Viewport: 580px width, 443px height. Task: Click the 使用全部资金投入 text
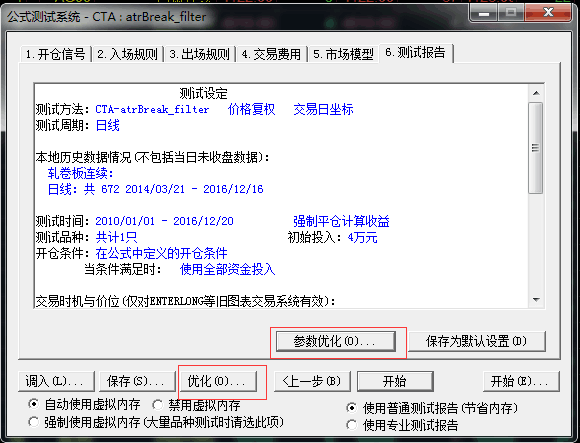227,269
